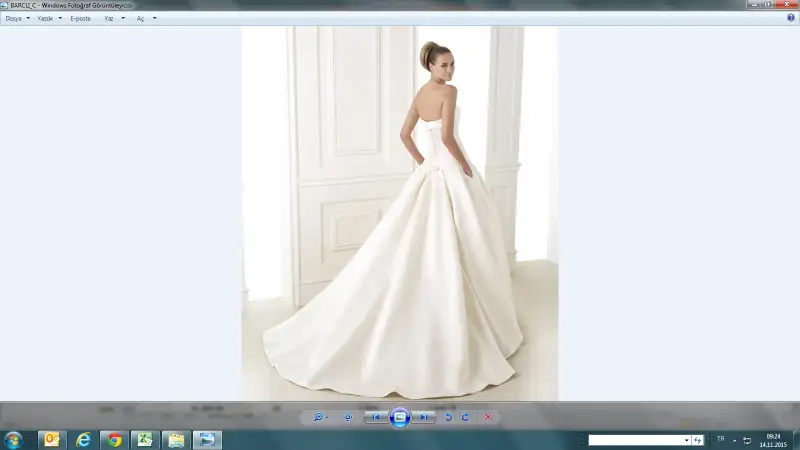Screen dimensions: 800x450
Task: Start the slide show
Action: 399,417
